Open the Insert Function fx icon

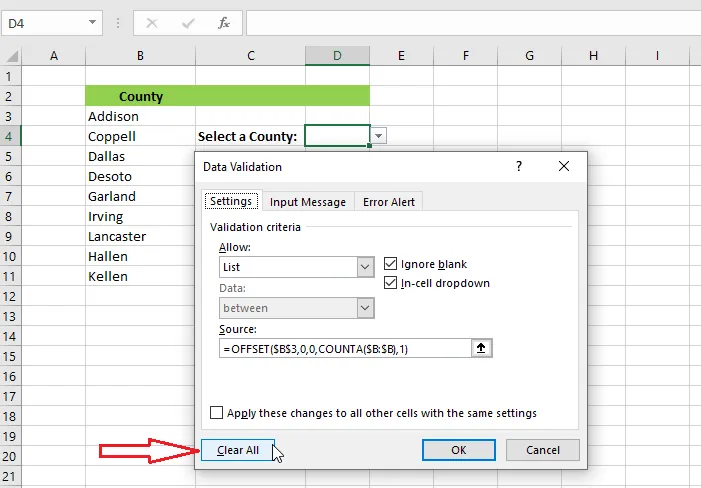coord(224,23)
